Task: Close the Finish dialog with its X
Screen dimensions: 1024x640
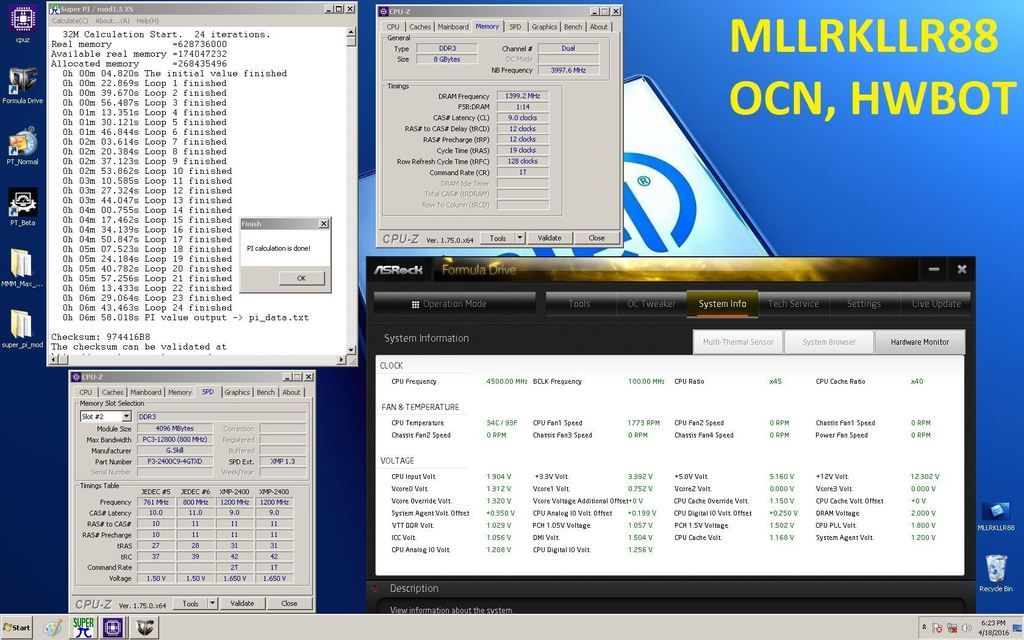Action: (323, 224)
